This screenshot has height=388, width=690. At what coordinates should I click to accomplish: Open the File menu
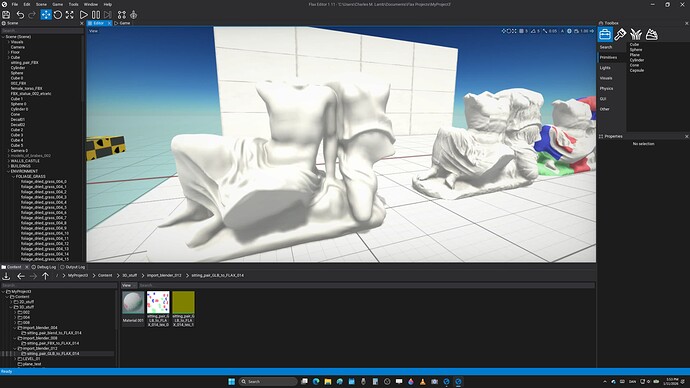point(15,4)
